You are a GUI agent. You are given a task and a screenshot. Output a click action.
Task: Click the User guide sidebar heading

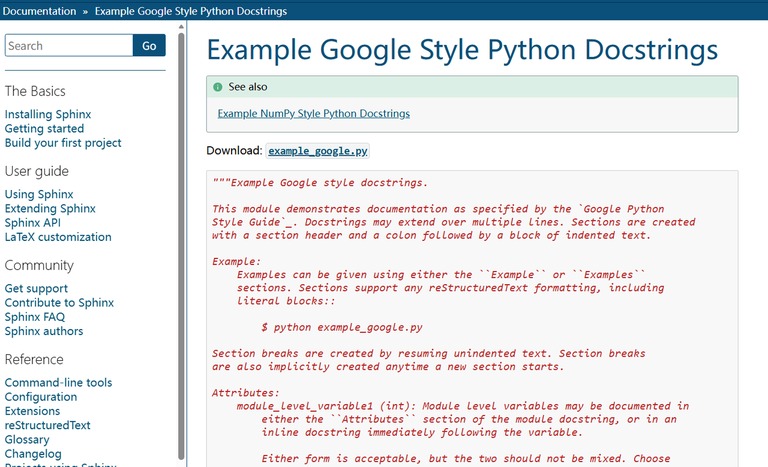click(x=37, y=171)
